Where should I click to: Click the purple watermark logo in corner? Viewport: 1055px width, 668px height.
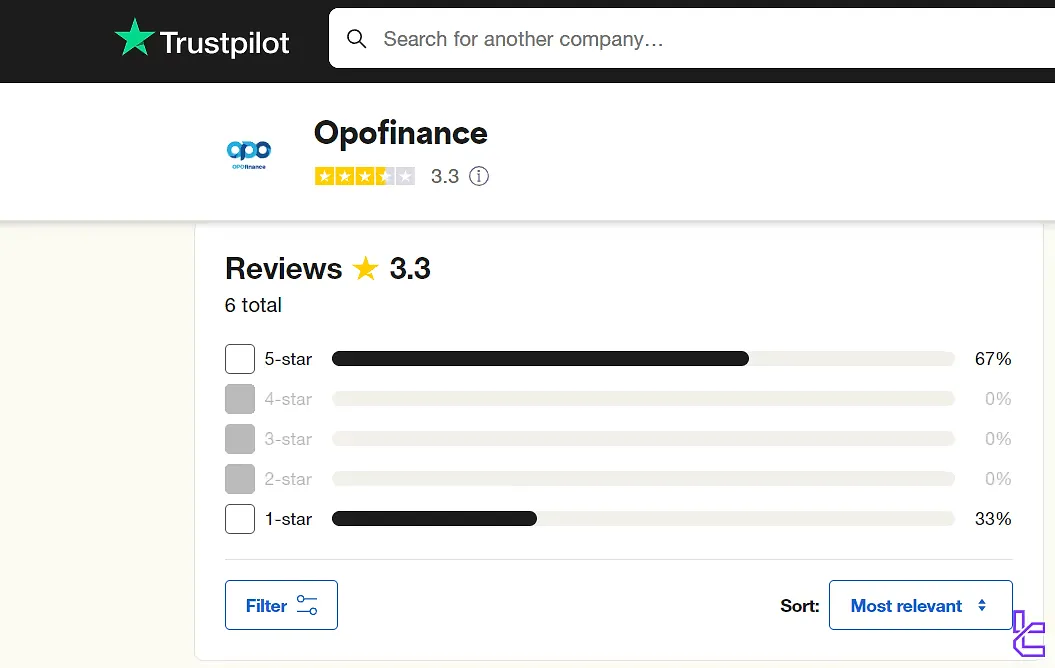click(x=1029, y=633)
